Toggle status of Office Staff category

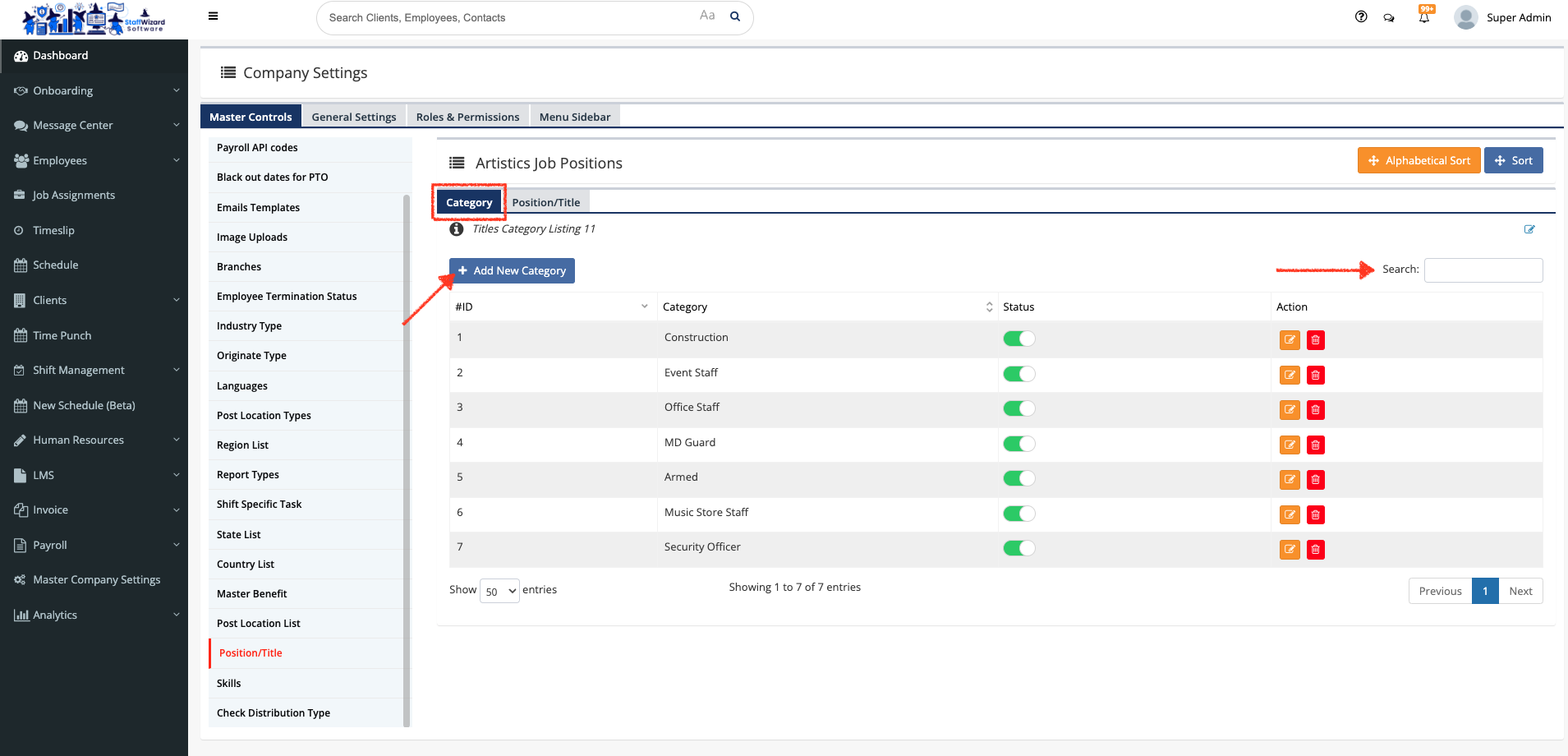point(1019,408)
